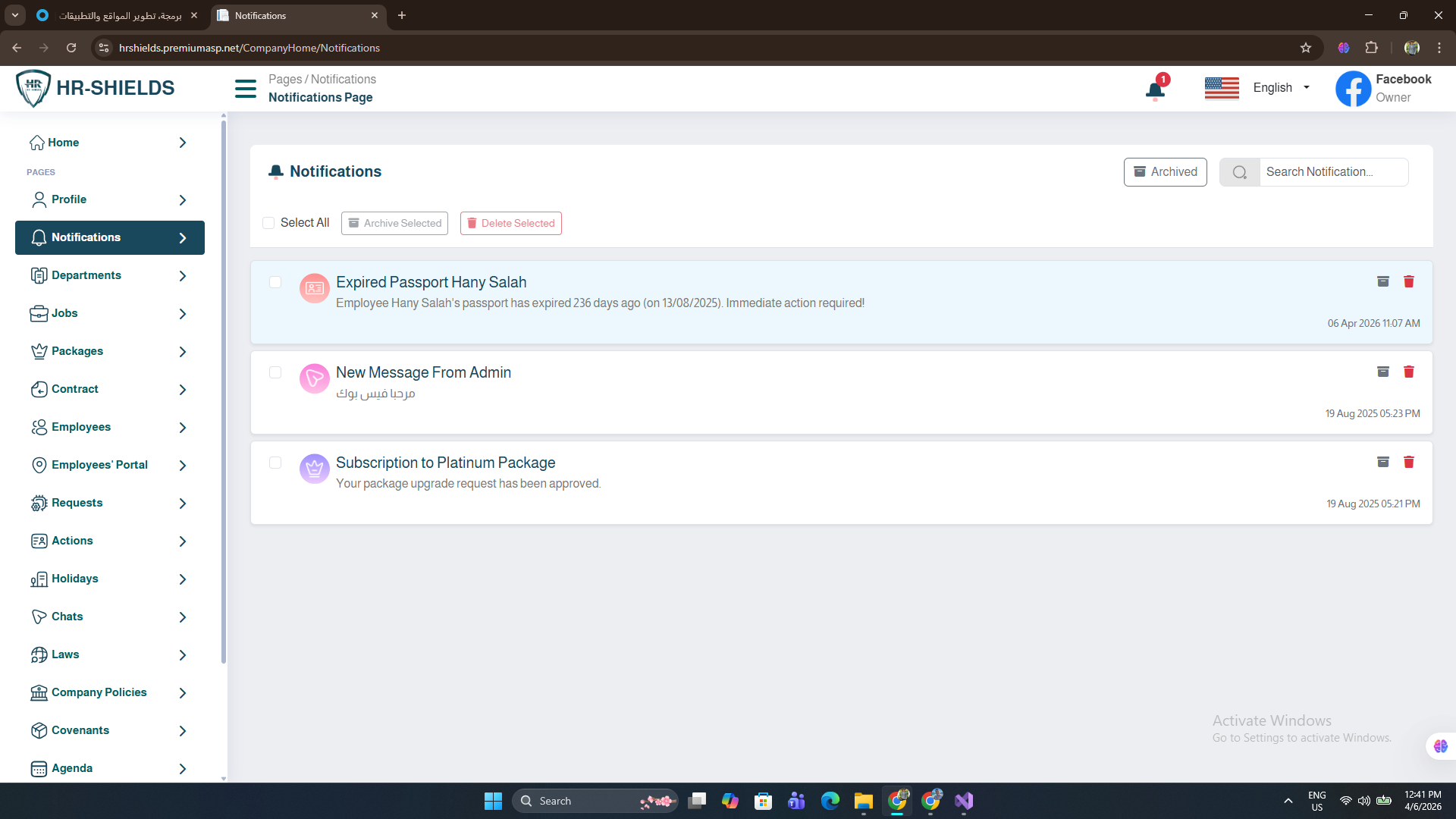Delete the Expired Passport notification
1456x819 pixels.
point(1408,281)
